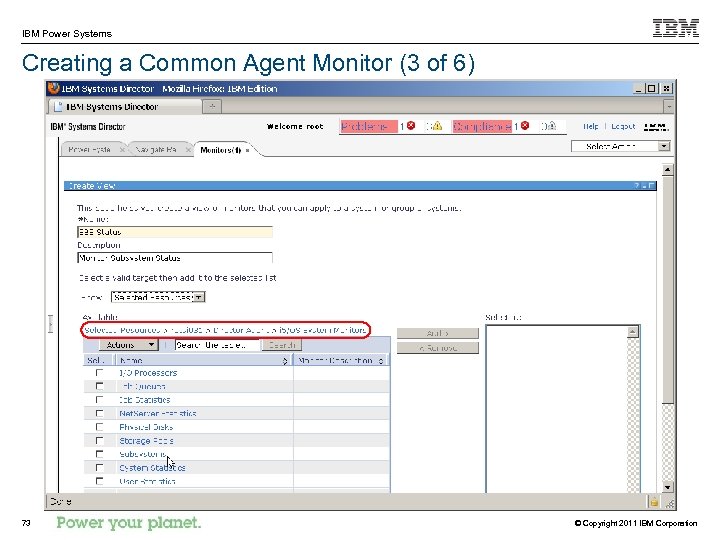Image resolution: width=720 pixels, height=540 pixels.
Task: Click the Firefox icon in title bar
Action: click(x=54, y=88)
